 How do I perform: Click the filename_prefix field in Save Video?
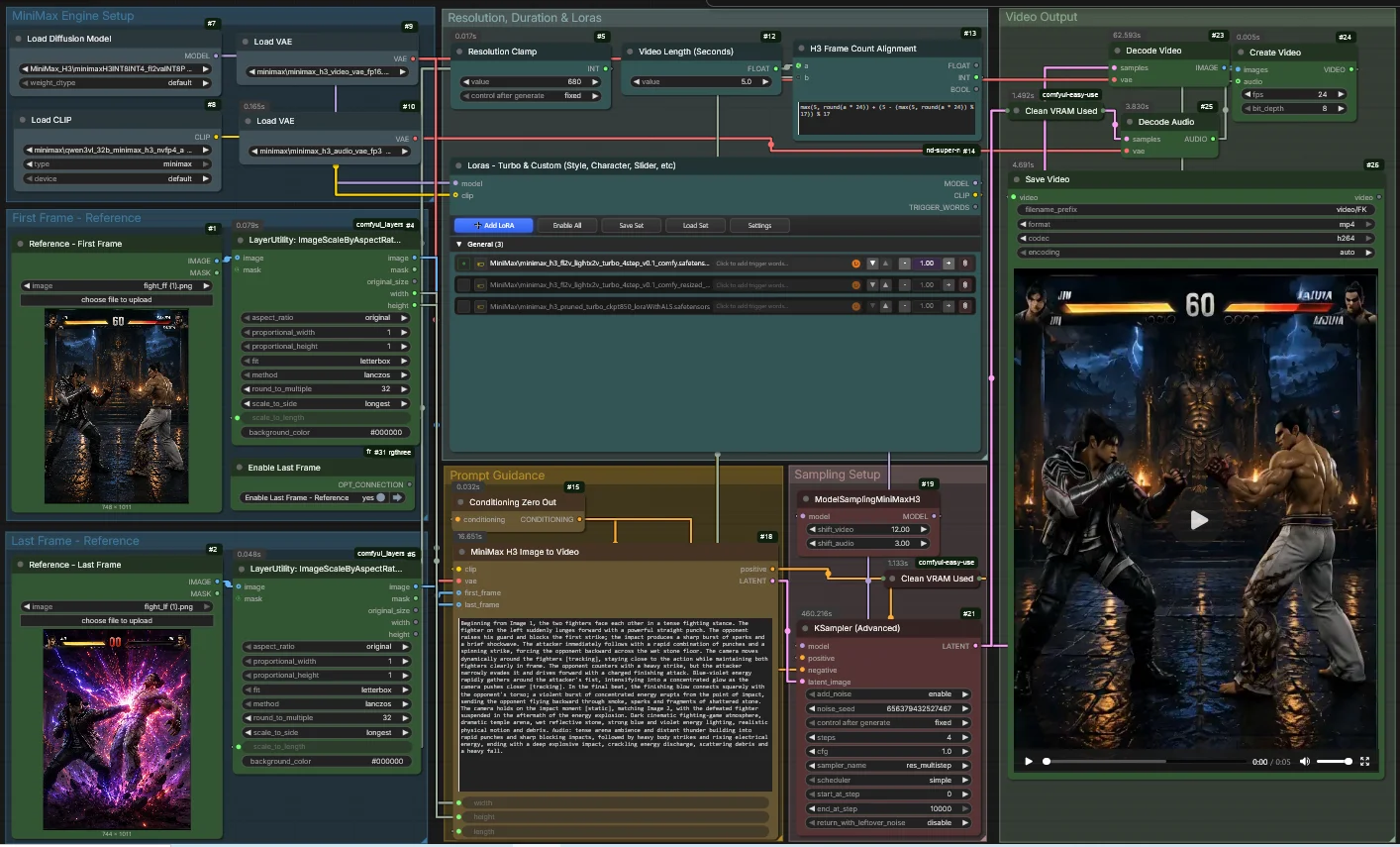coord(1196,210)
